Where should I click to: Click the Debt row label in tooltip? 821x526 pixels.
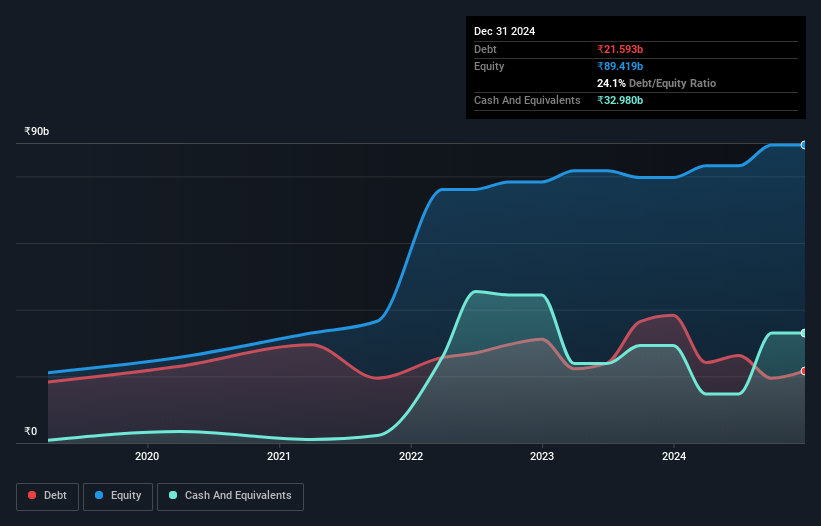(485, 49)
